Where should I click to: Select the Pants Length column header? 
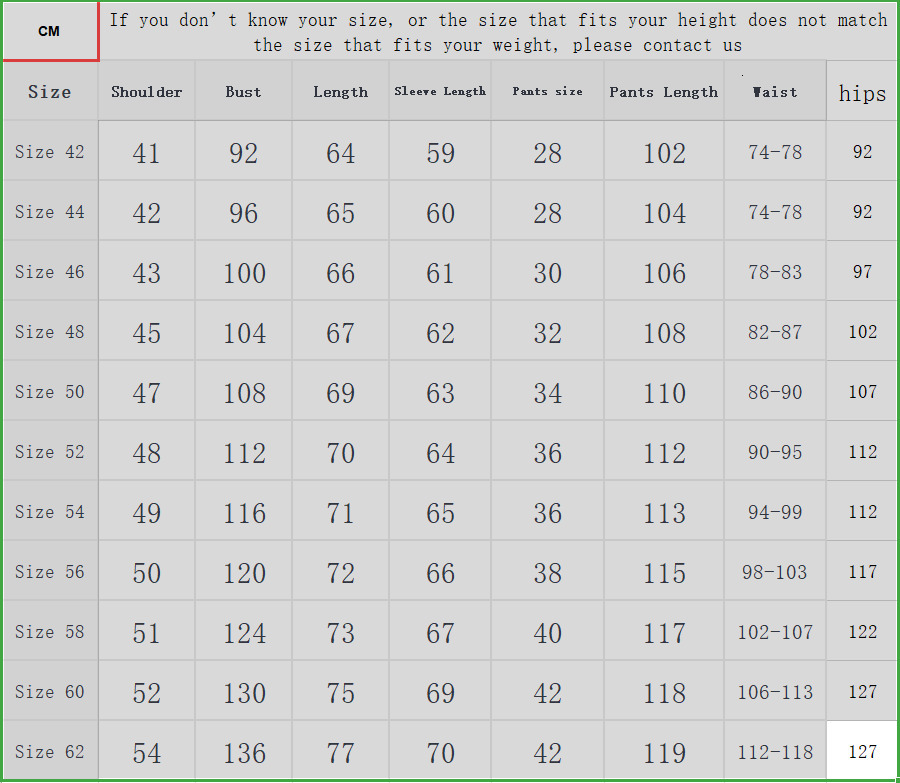[x=664, y=92]
